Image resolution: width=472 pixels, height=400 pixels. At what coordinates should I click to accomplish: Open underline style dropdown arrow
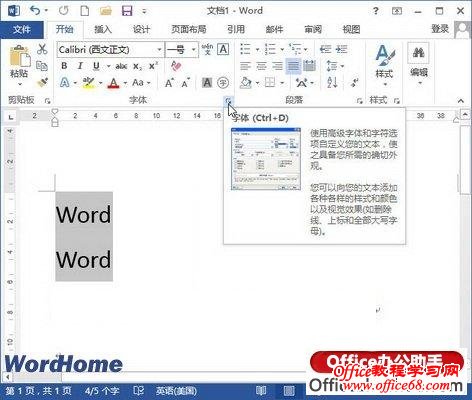pos(108,66)
